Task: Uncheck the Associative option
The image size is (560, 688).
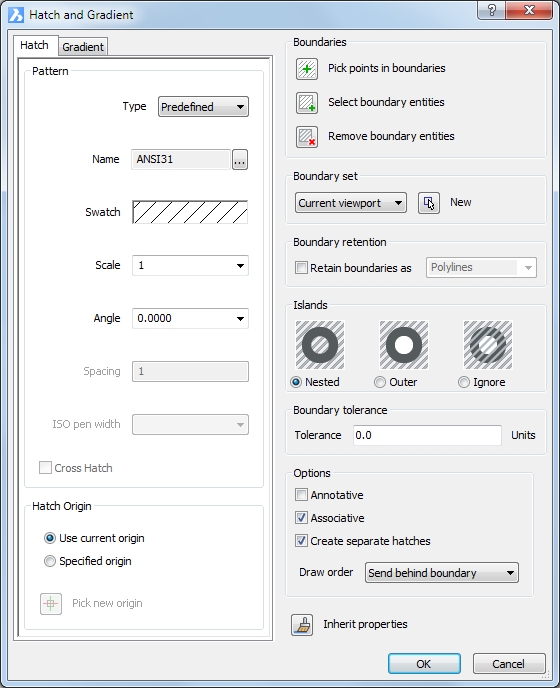Action: [x=301, y=518]
